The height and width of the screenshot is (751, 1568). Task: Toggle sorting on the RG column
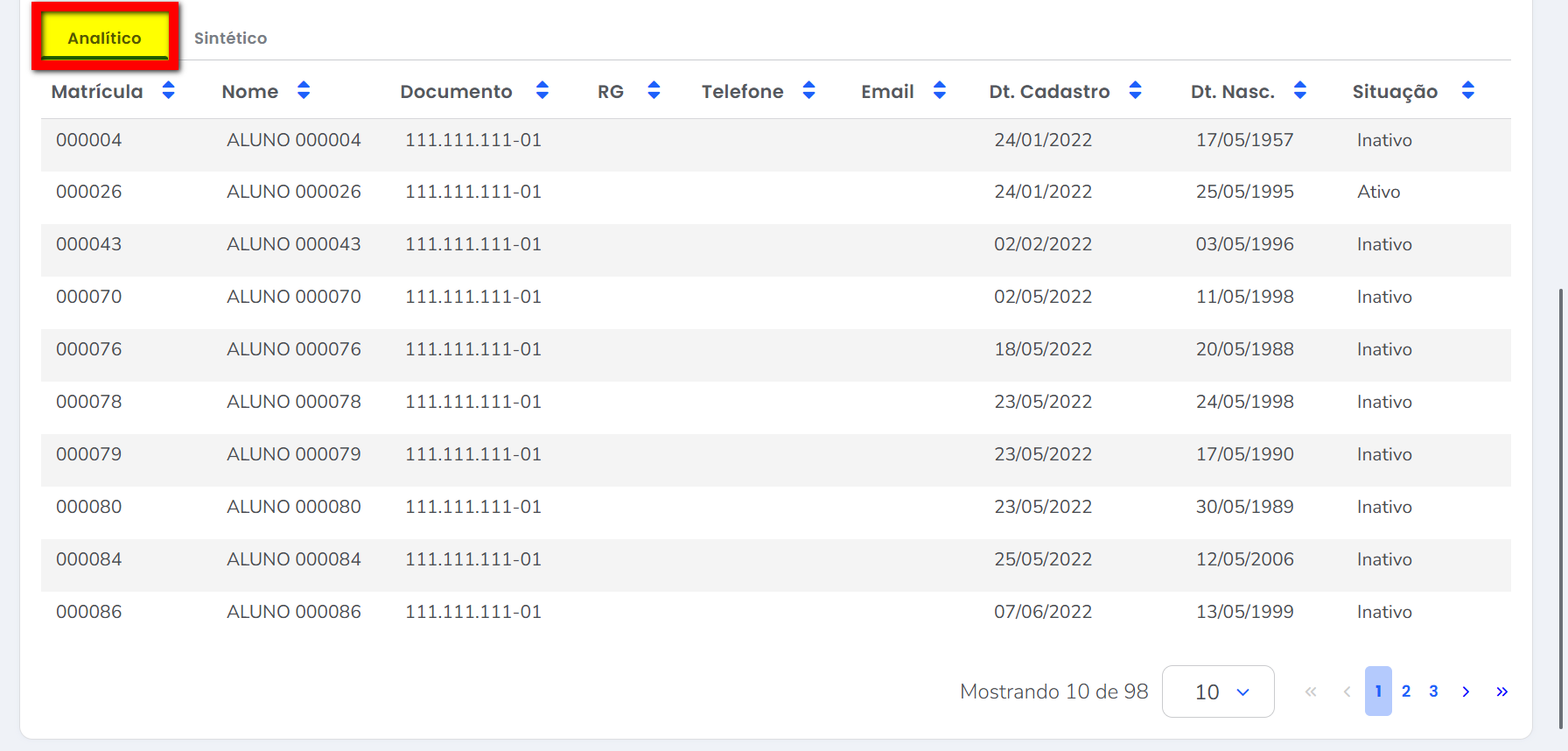[x=654, y=90]
